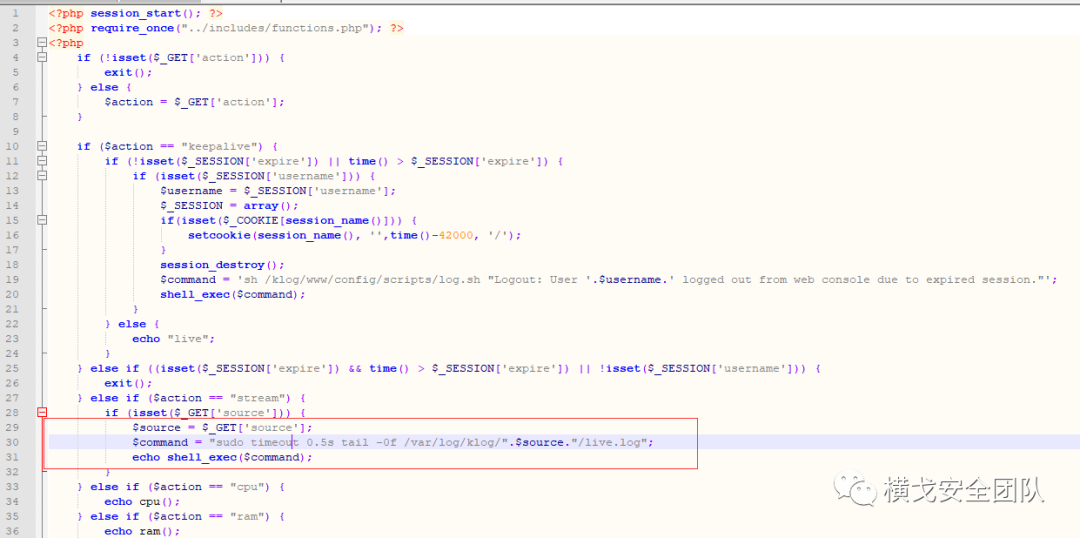
Task: Click shell_exec($command); on line 20
Action: coord(233,294)
